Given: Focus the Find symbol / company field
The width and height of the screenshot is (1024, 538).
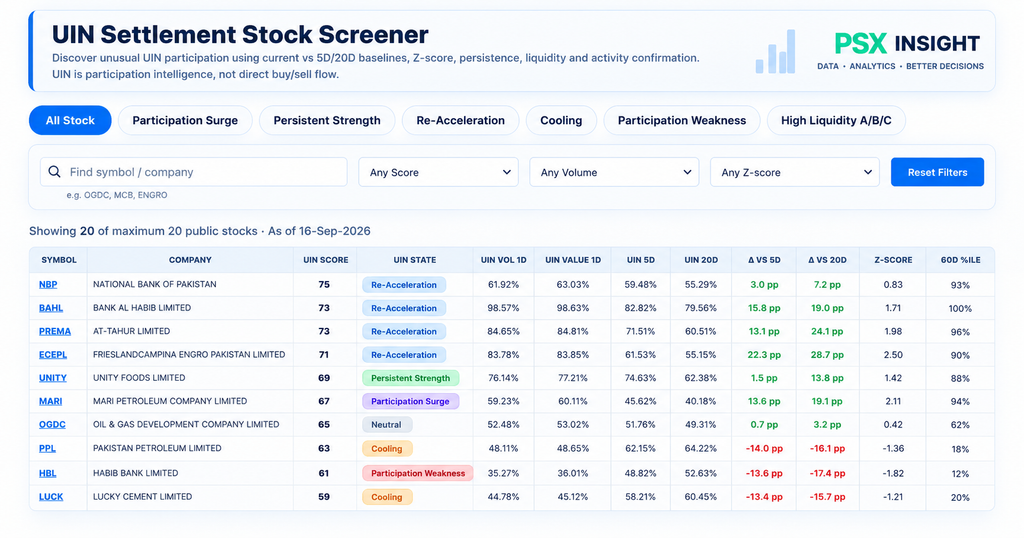Looking at the screenshot, I should 193,172.
